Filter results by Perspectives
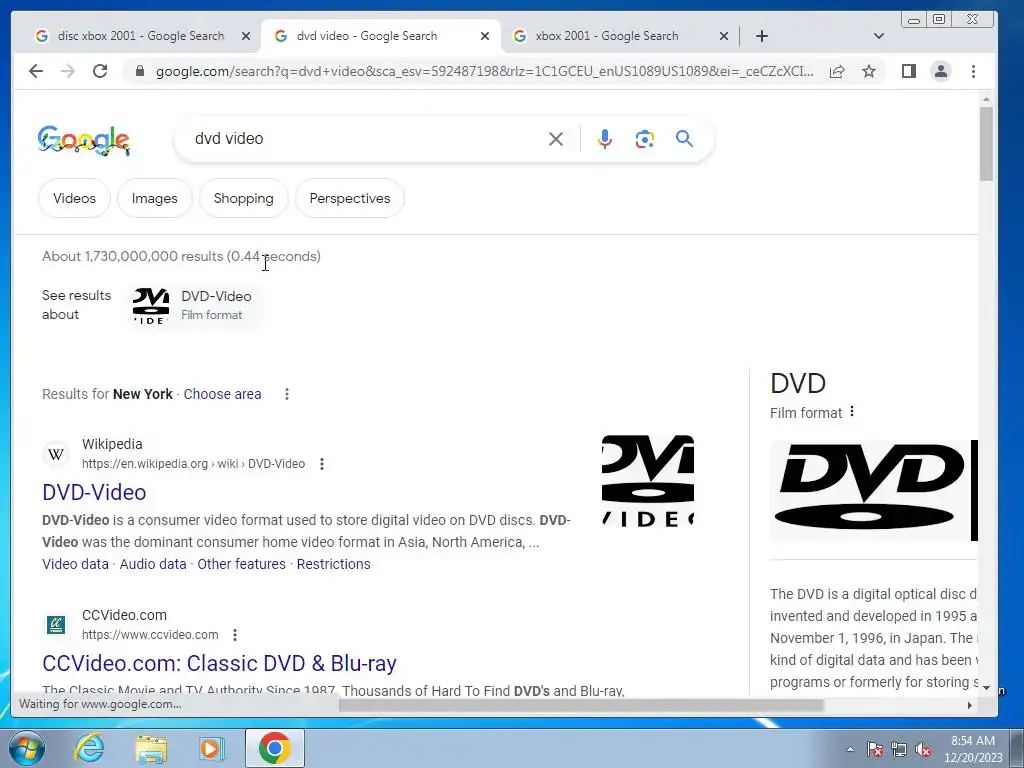 [350, 198]
